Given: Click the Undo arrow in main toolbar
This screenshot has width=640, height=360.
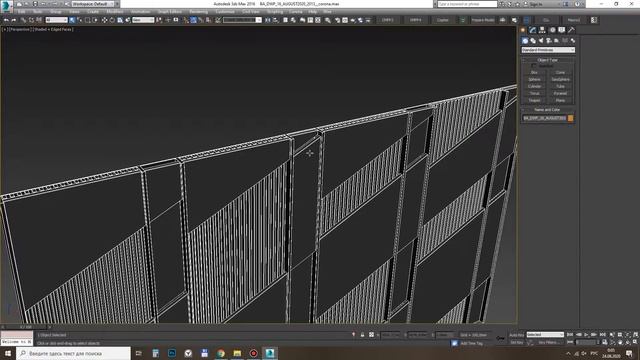Looking at the screenshot, I should pyautogui.click(x=6, y=20).
